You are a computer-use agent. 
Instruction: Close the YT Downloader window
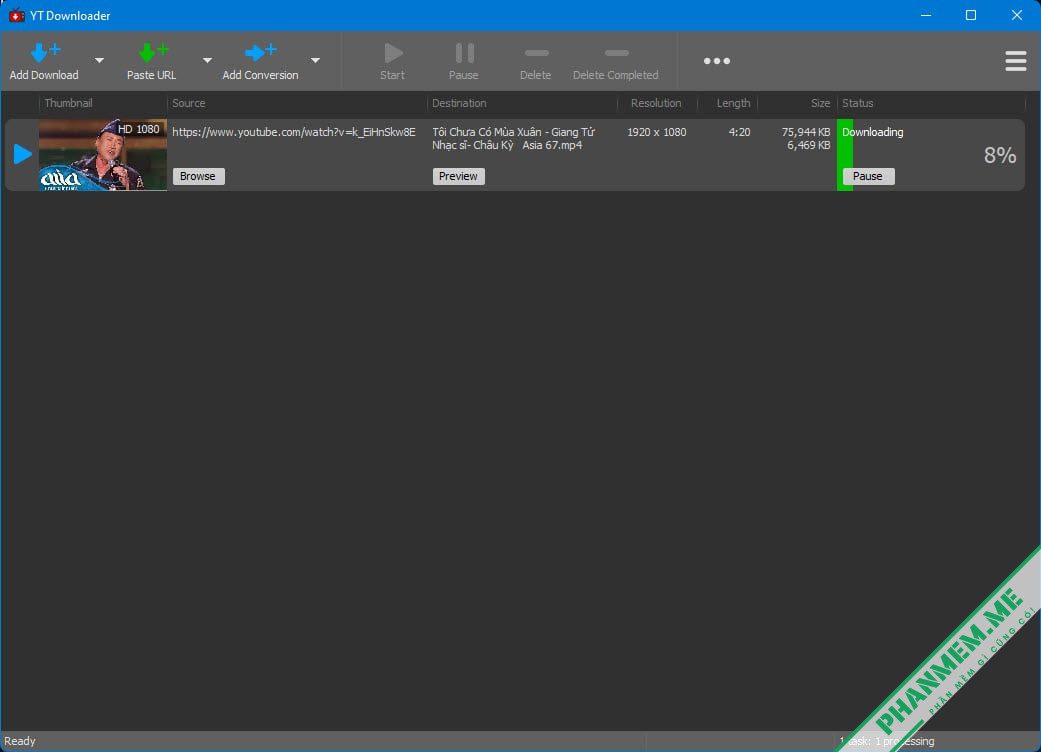(1016, 15)
